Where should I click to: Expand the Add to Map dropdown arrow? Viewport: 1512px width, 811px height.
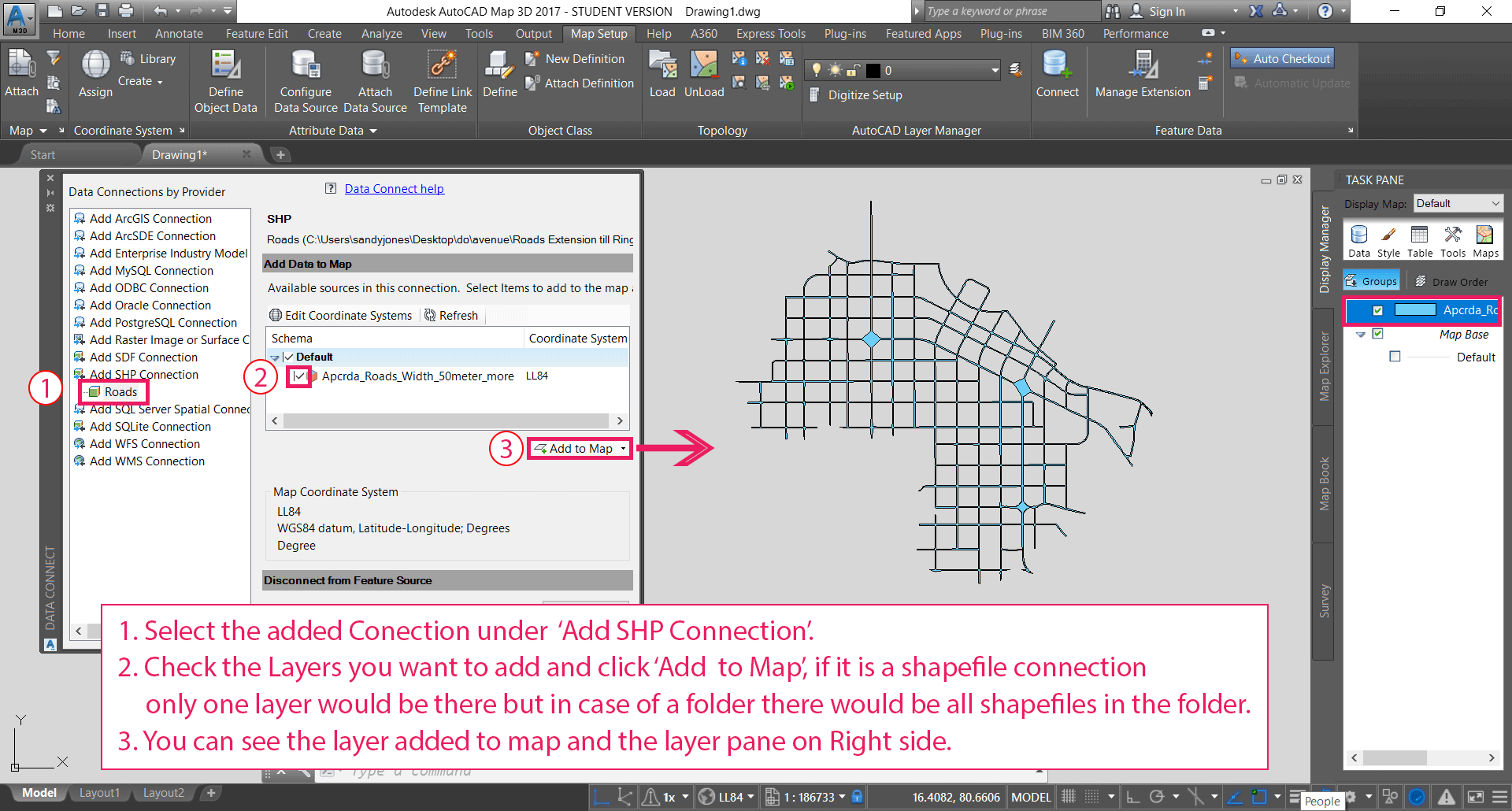(624, 449)
